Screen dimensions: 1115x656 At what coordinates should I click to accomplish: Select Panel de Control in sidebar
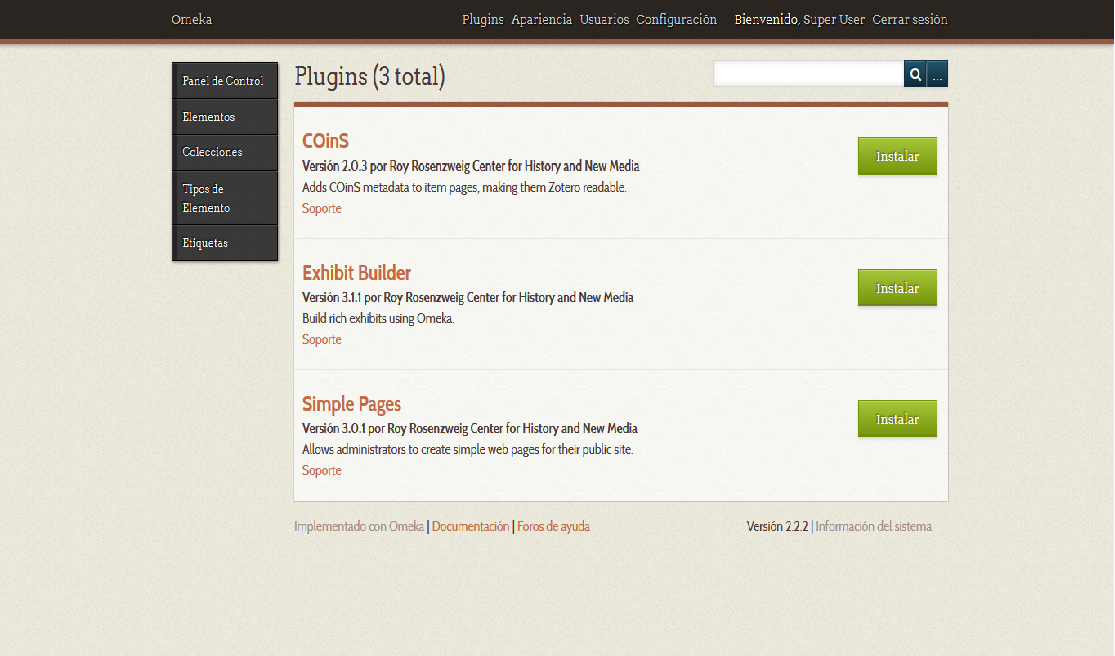click(x=224, y=81)
